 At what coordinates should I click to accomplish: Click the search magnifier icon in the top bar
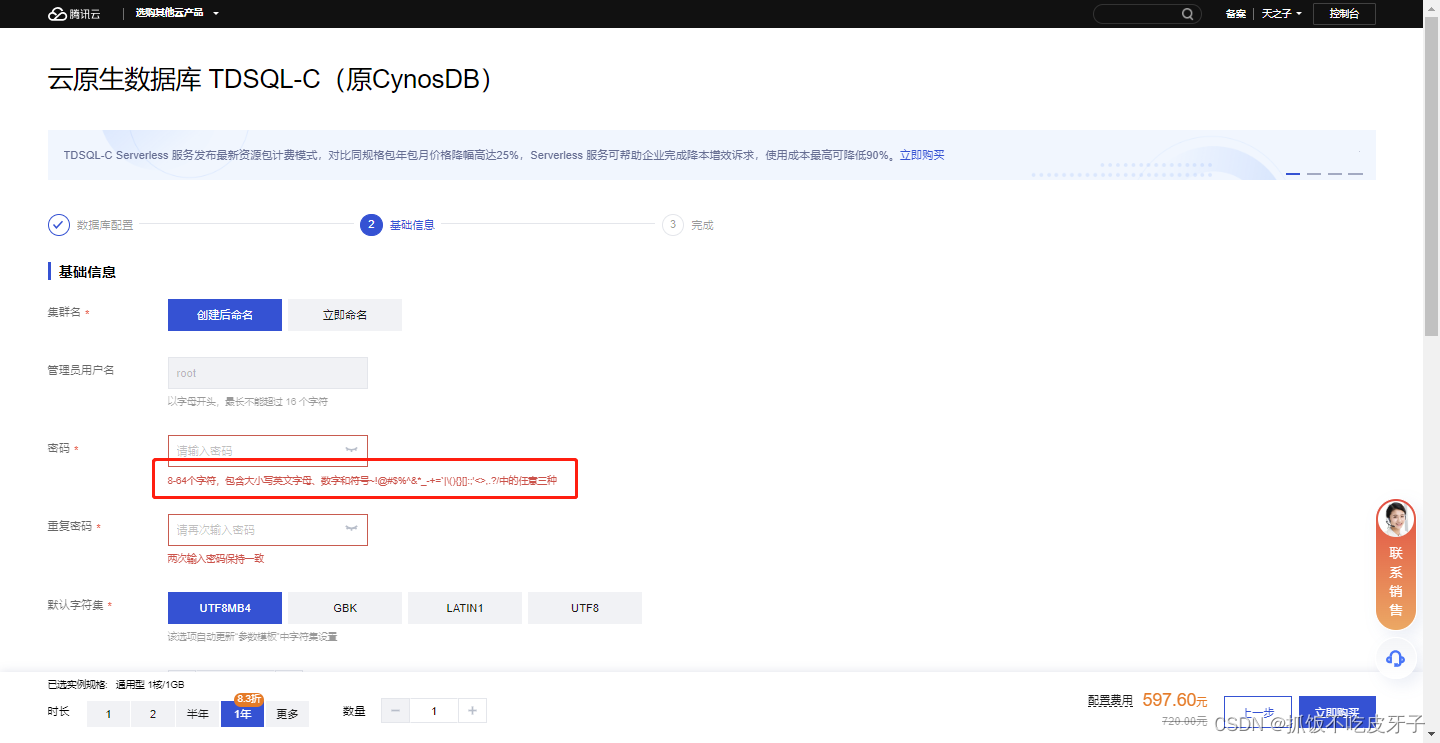point(1187,14)
